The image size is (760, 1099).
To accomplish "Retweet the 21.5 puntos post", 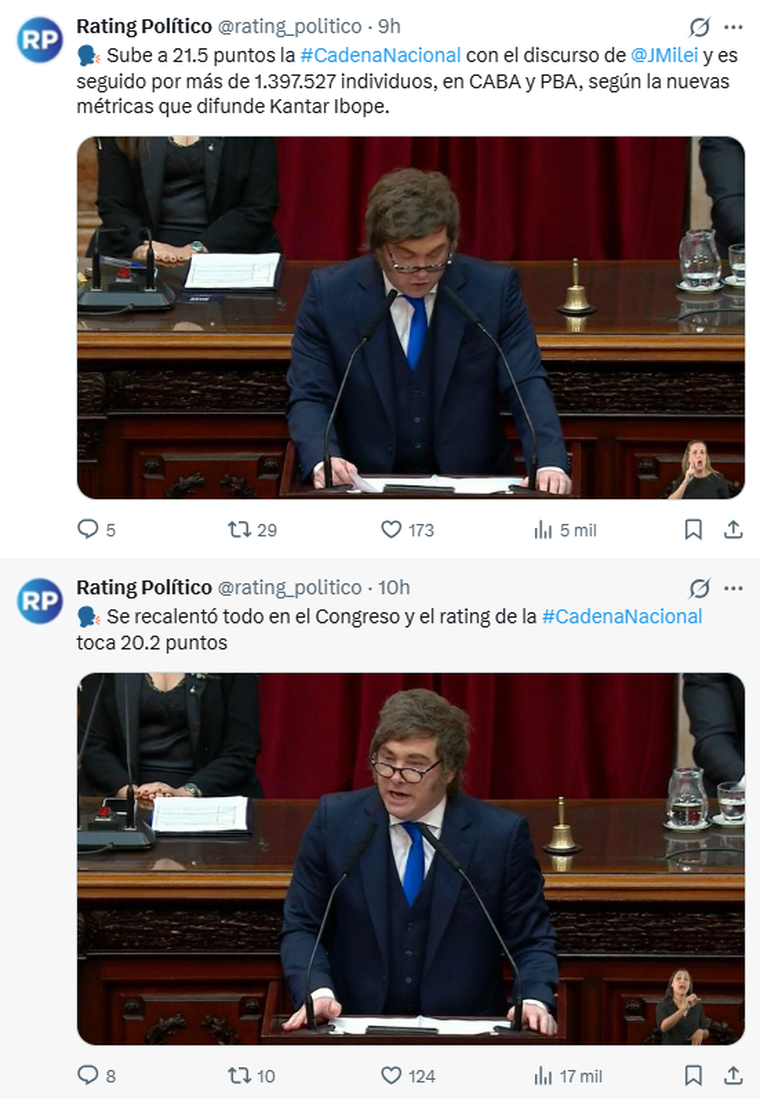I will coord(240,530).
